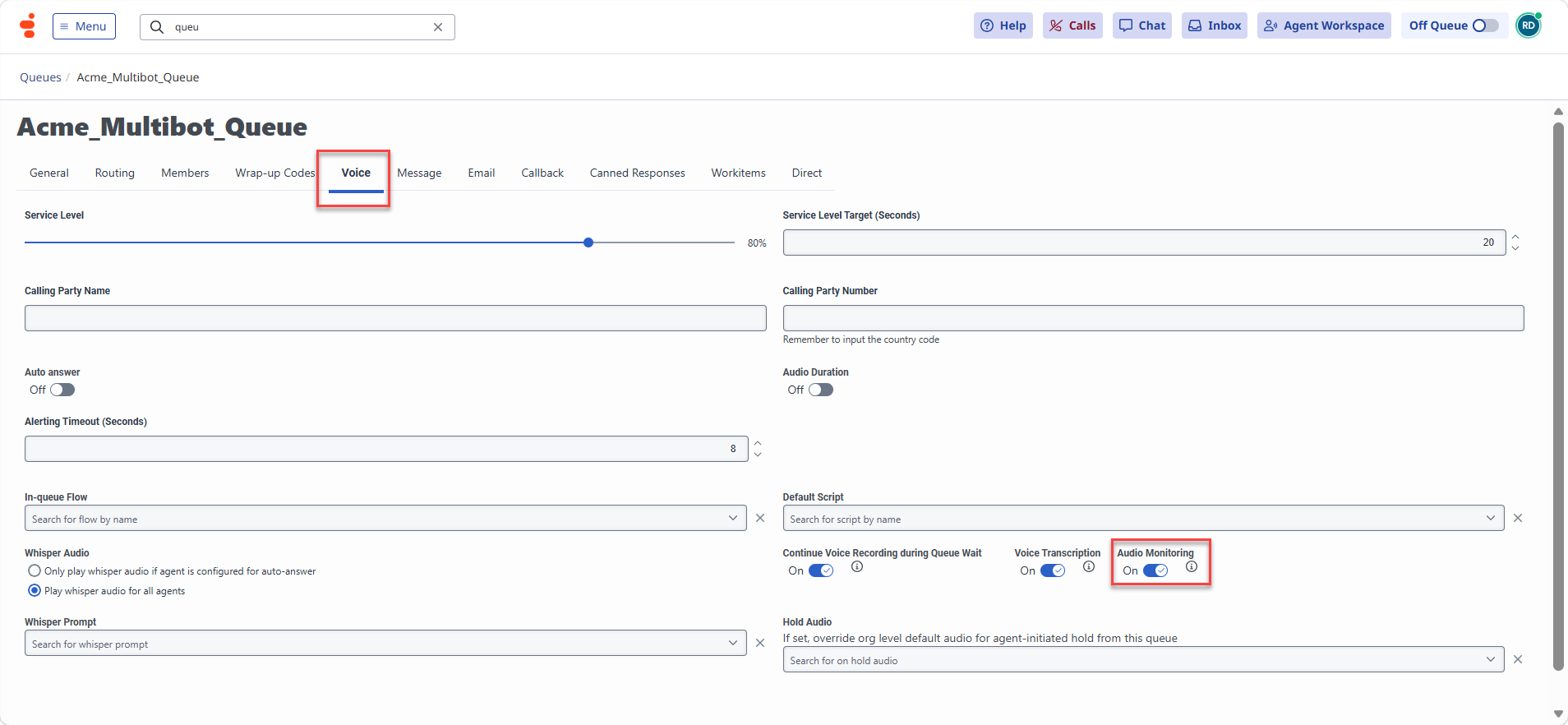The image size is (1568, 725).
Task: Toggle the Voice Transcription switch
Action: tap(1053, 570)
